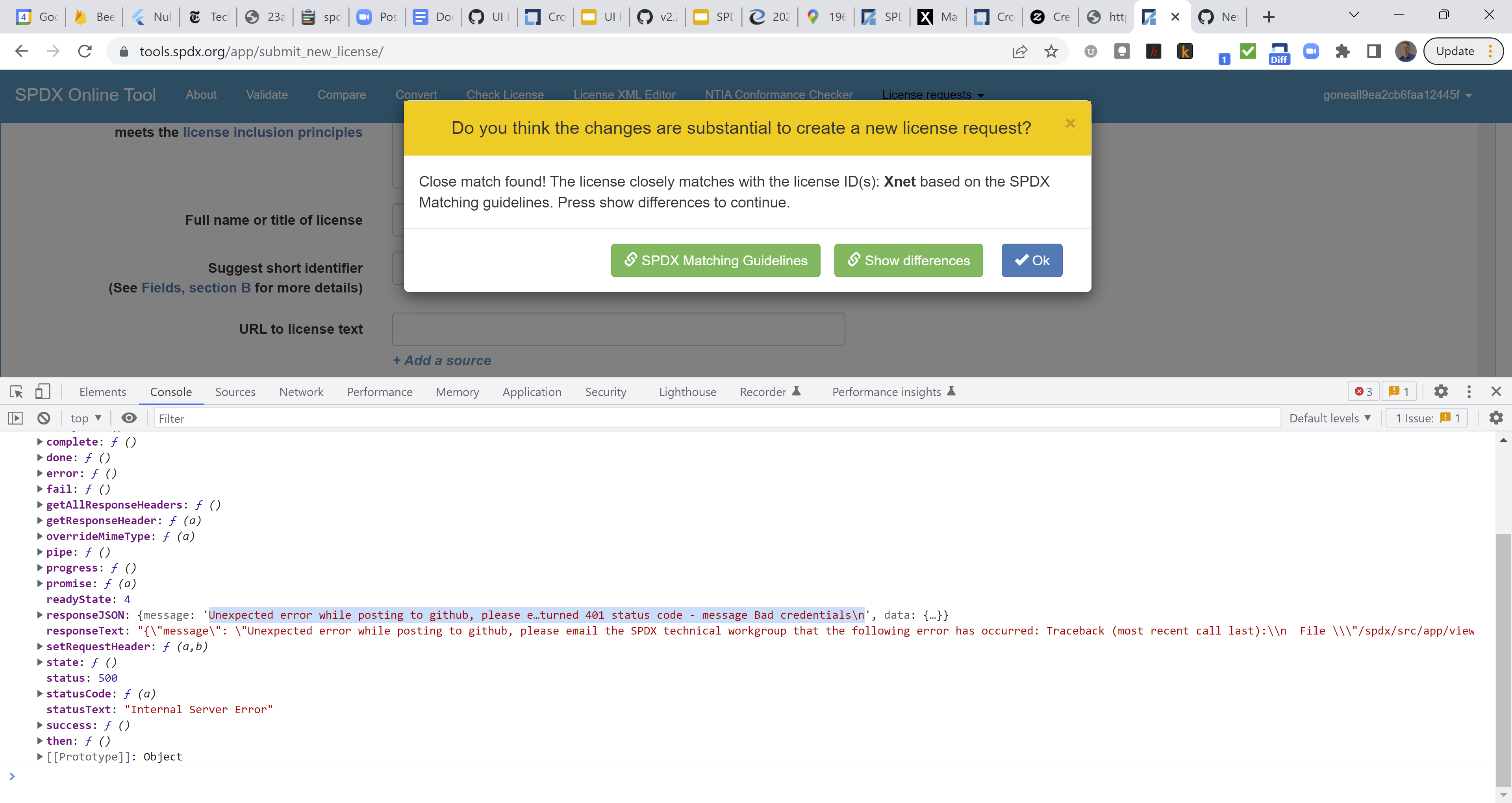The width and height of the screenshot is (1512, 803).
Task: Open the browser extensions puzzle icon
Action: [x=1342, y=51]
